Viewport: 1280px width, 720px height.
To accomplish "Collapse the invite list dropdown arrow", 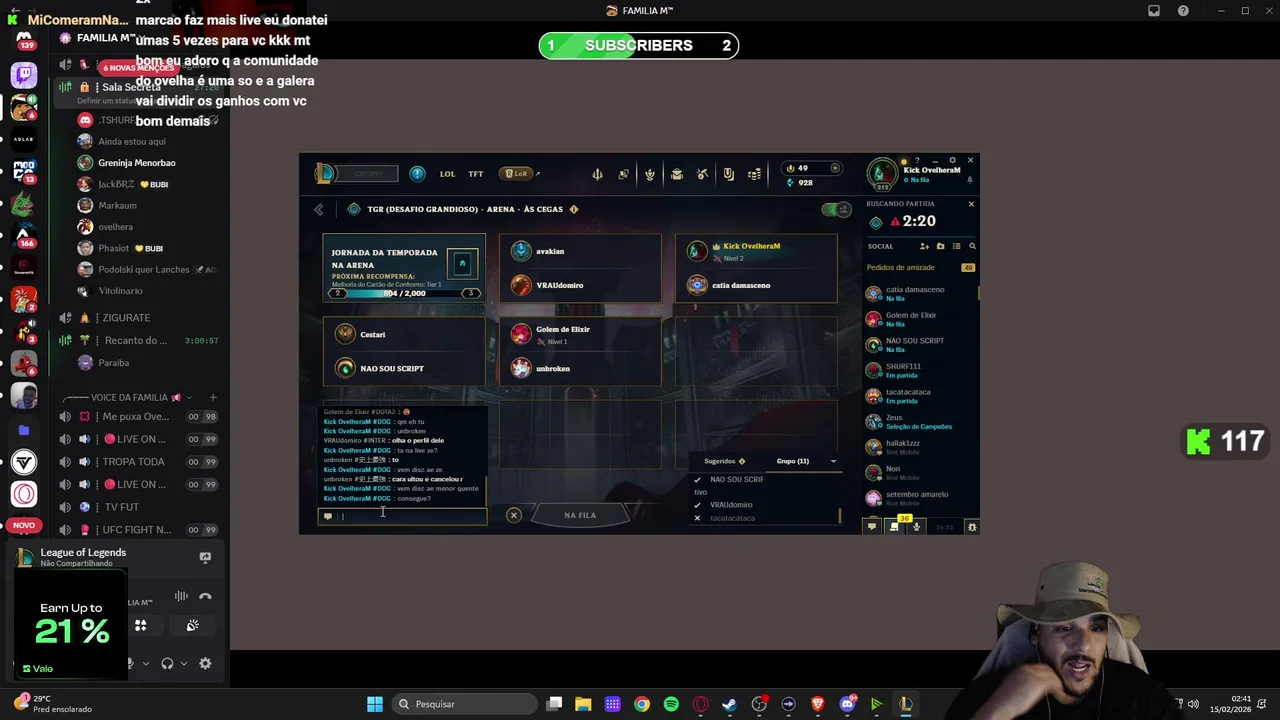I will pyautogui.click(x=833, y=461).
